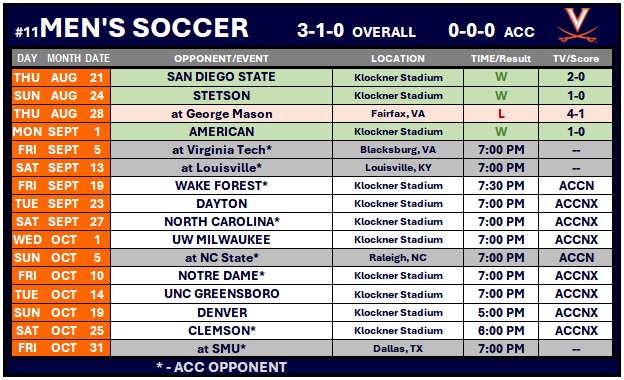Select the at Virginia Tech* opponent cell

222,150
